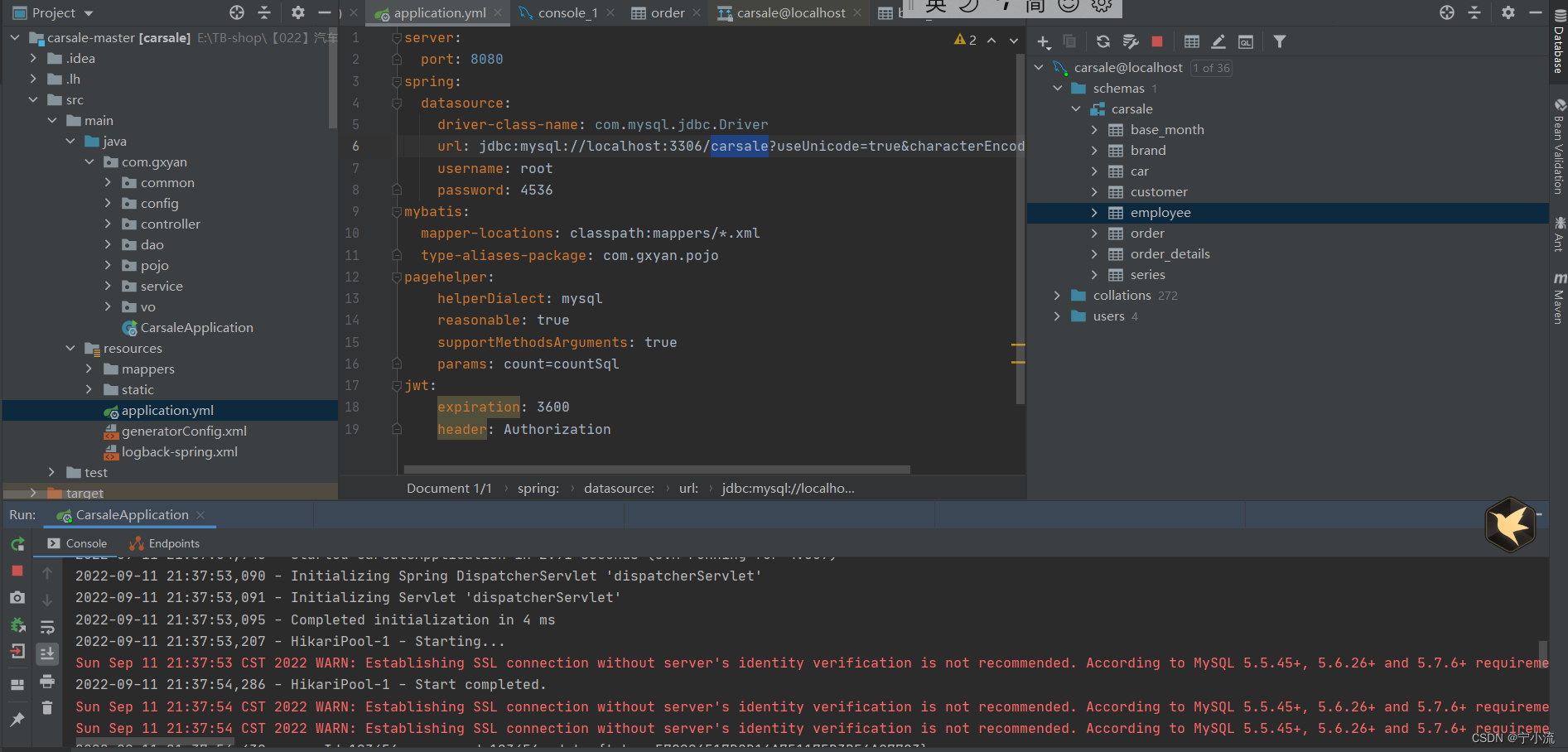This screenshot has height=752, width=1568.
Task: Refresh the database tree
Action: point(1103,41)
